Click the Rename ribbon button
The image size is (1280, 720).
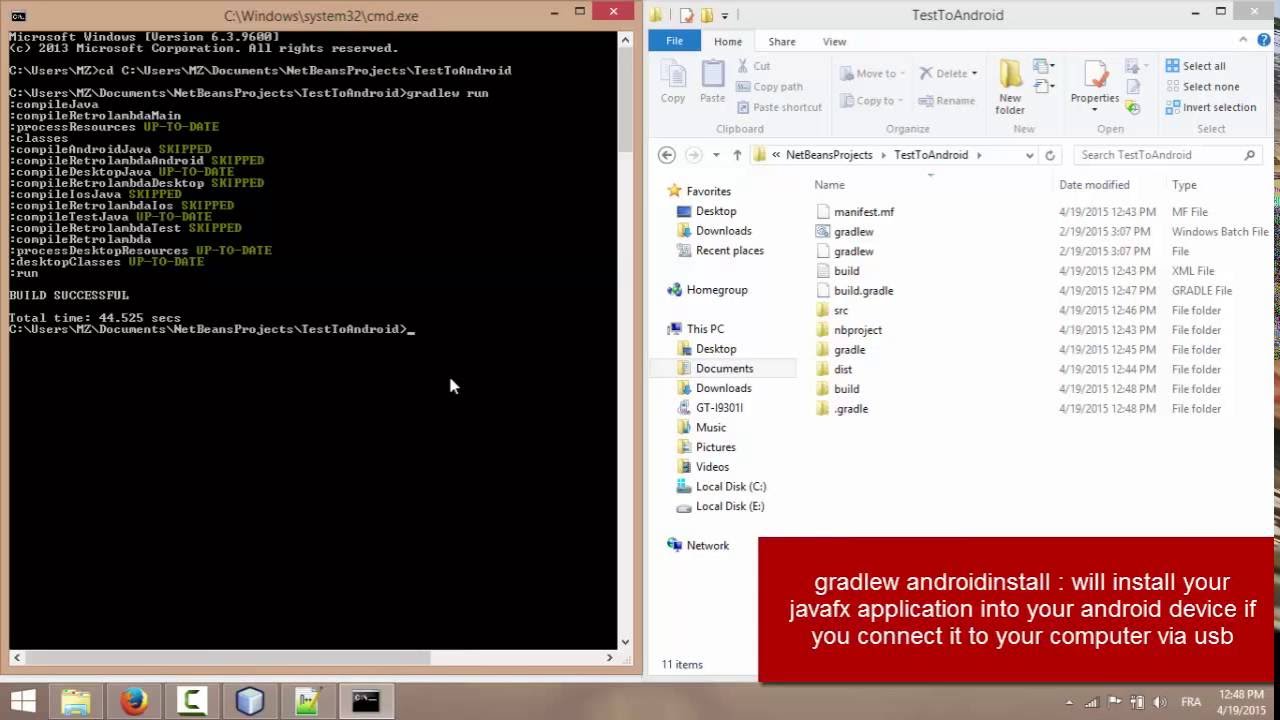click(946, 100)
